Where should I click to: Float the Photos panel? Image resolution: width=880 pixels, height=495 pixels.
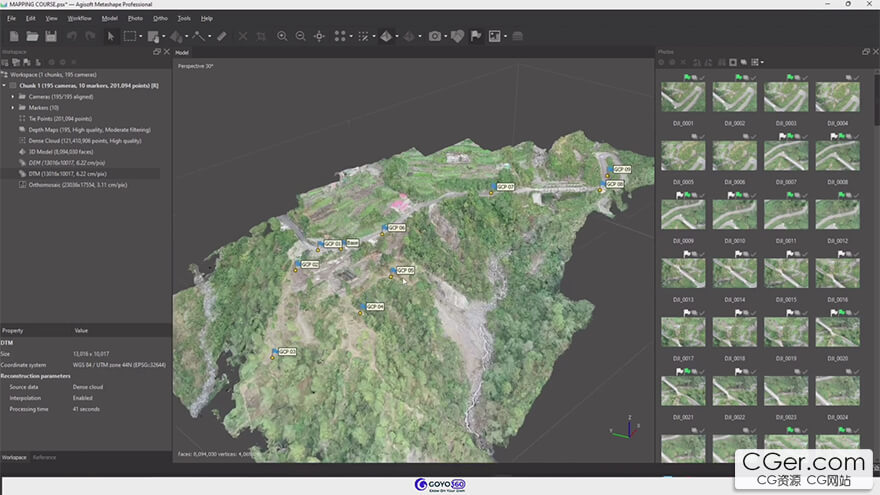tap(865, 52)
